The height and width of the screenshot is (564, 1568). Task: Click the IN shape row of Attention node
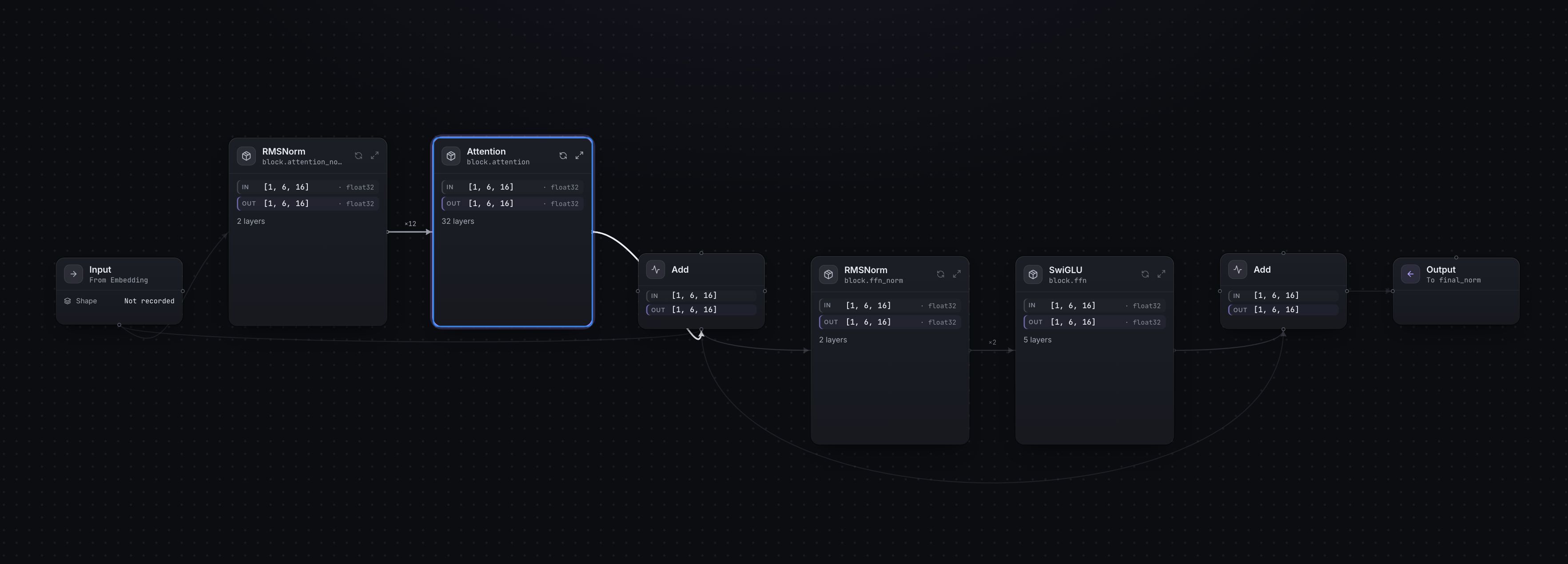[x=512, y=187]
